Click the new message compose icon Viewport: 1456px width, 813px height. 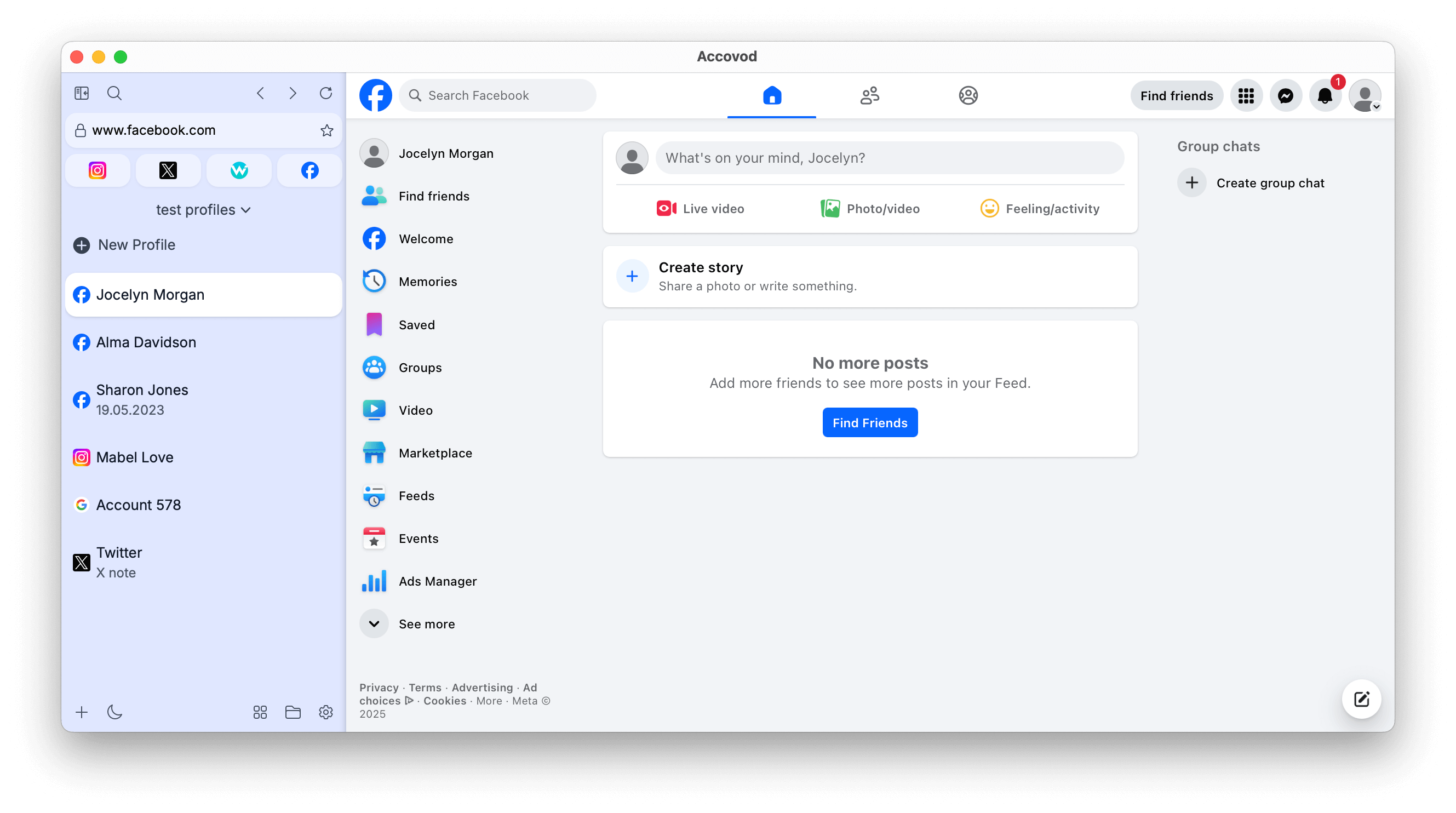(x=1361, y=700)
